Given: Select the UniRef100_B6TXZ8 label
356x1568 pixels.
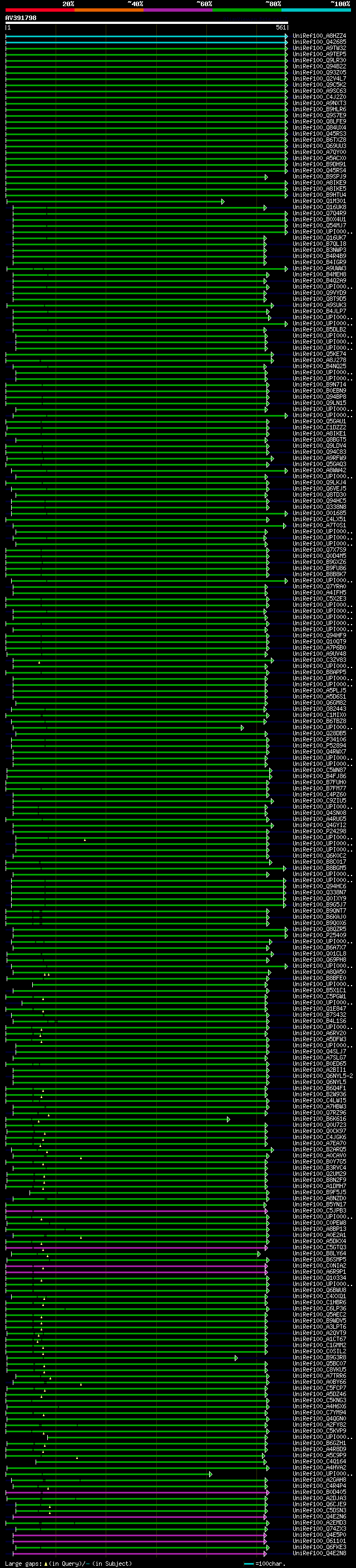Looking at the screenshot, I should pos(319,140).
